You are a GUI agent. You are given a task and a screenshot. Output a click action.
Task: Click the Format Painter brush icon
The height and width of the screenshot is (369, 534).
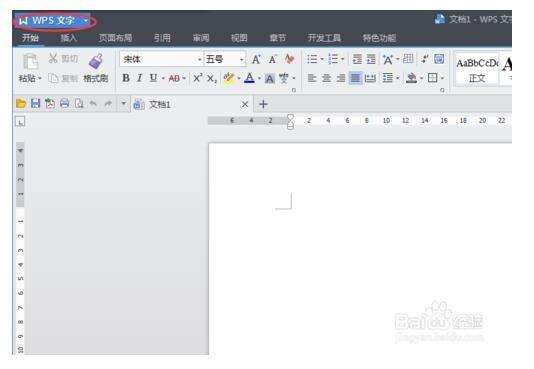pos(96,61)
